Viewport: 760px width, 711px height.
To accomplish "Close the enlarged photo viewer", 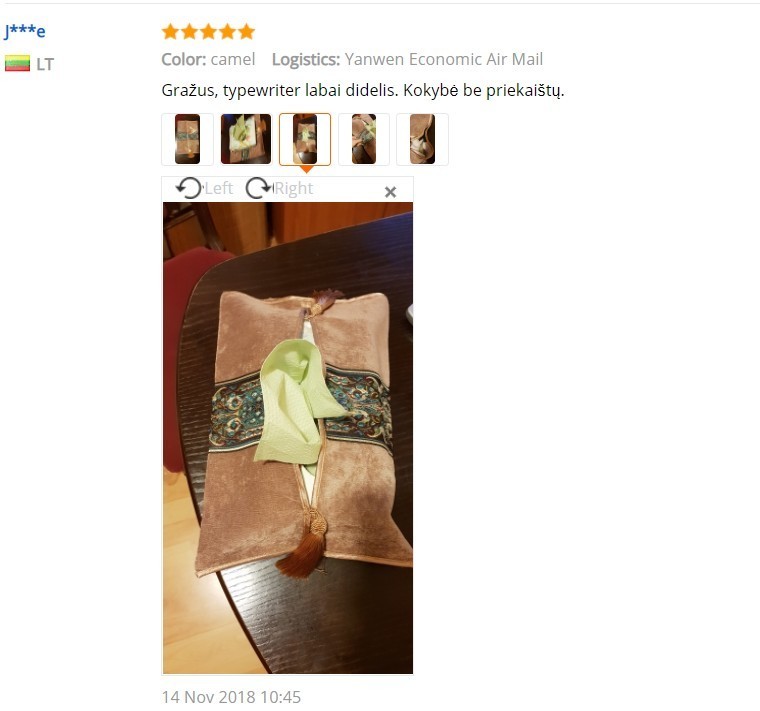I will 390,192.
